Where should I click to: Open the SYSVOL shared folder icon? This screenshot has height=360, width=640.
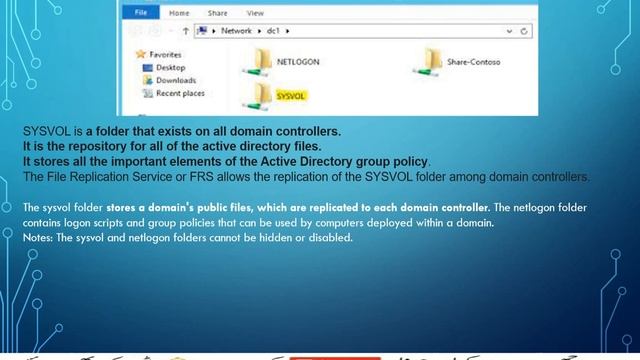click(x=258, y=96)
